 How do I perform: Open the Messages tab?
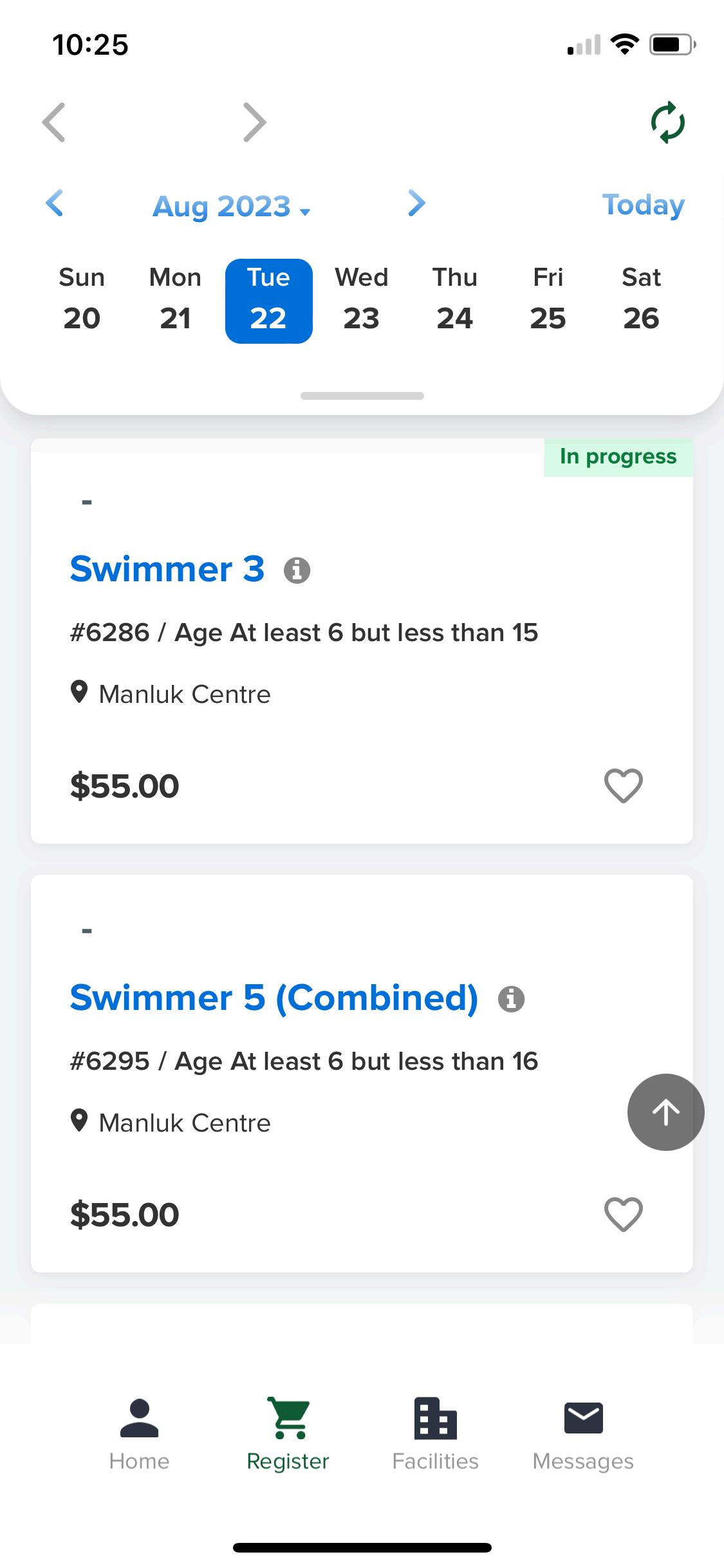coord(583,1434)
